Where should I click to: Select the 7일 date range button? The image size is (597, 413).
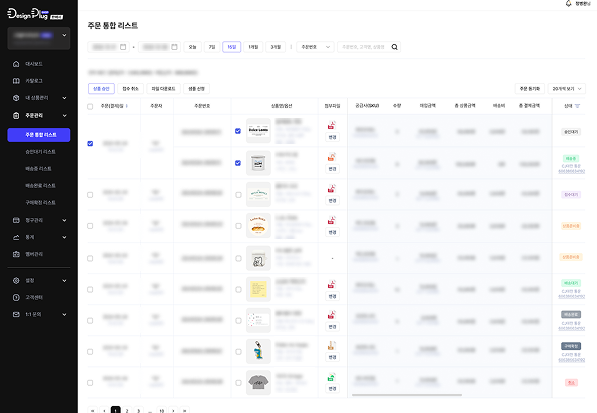212,47
